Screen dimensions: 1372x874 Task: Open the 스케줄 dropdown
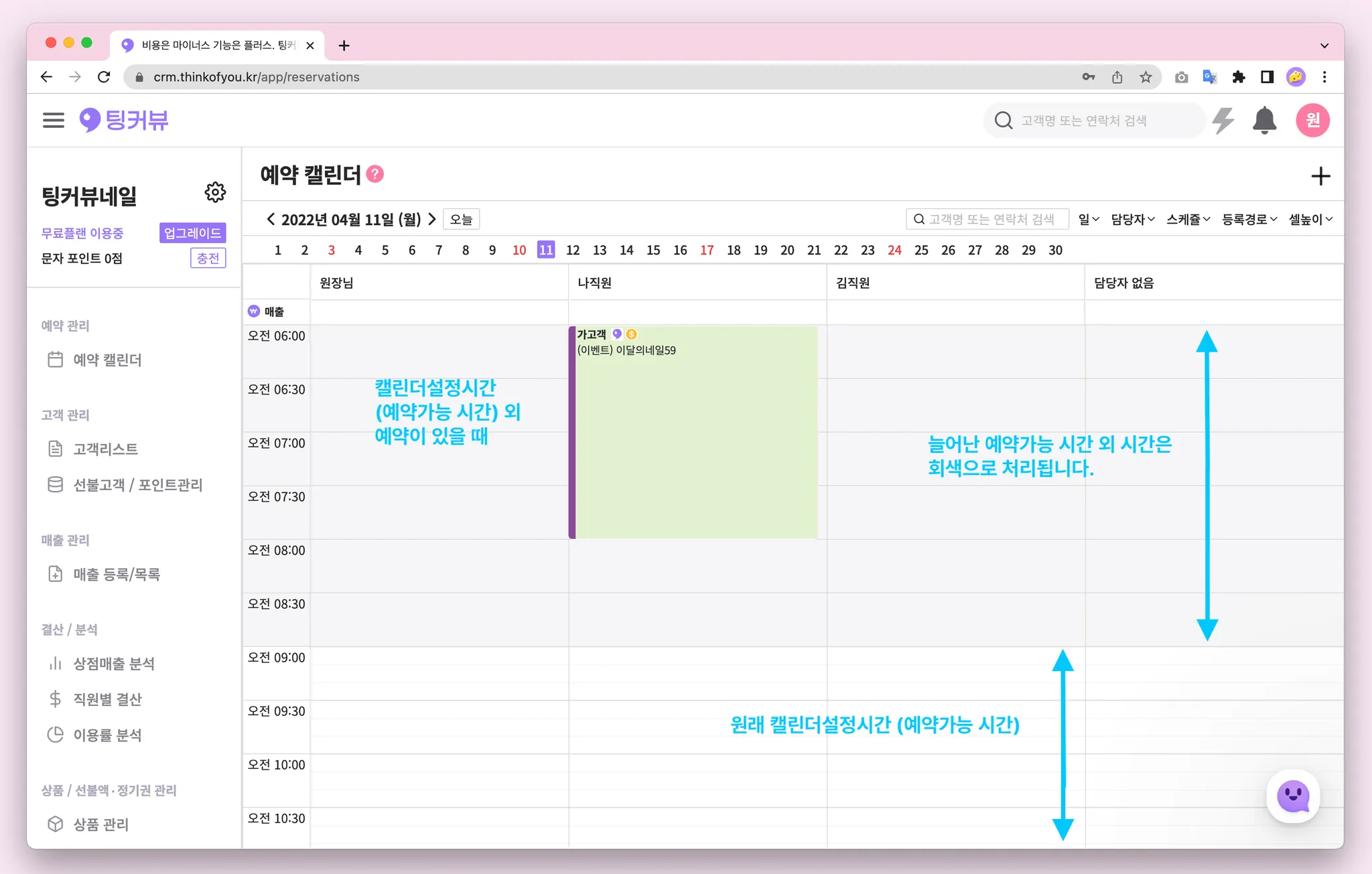tap(1188, 219)
